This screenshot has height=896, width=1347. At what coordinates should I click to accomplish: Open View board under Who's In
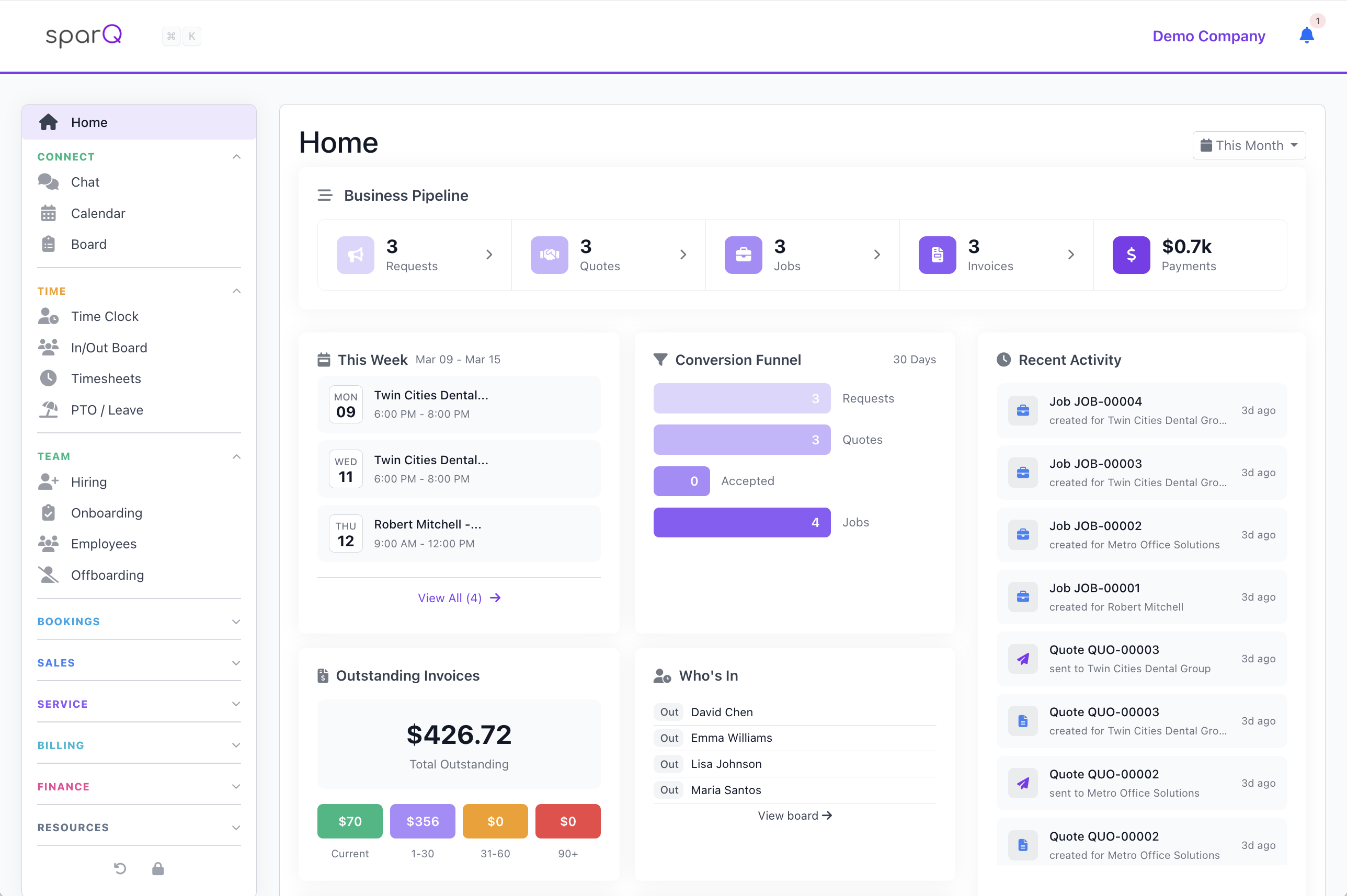coord(794,815)
